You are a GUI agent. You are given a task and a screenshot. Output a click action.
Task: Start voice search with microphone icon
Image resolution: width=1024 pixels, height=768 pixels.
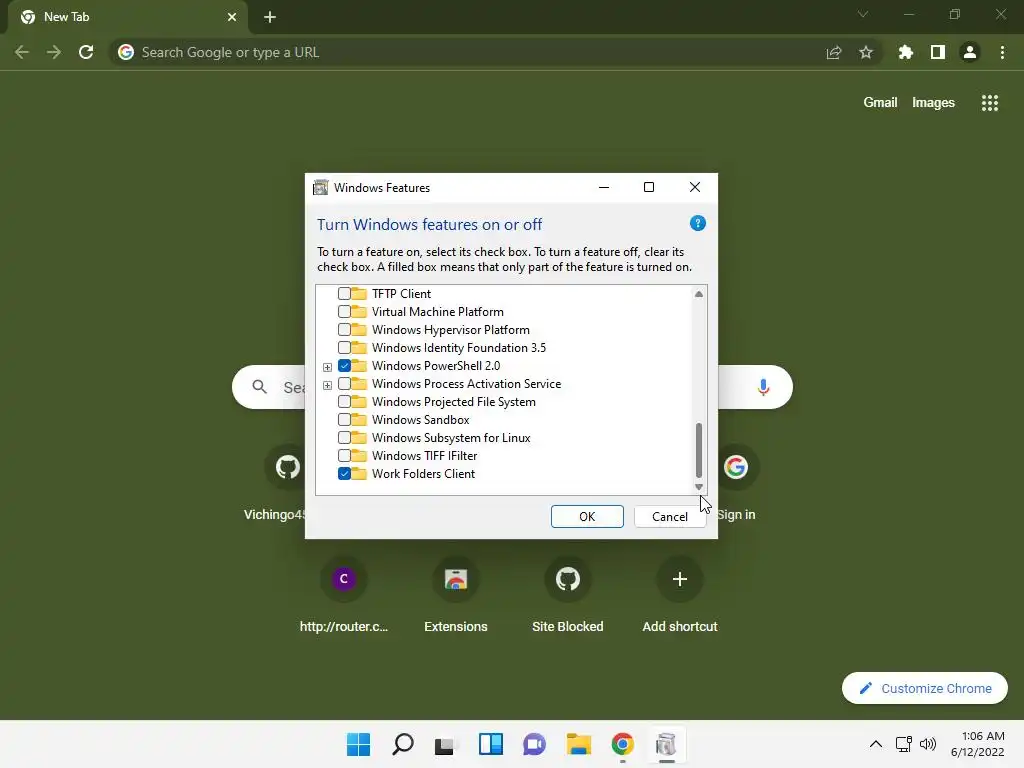pyautogui.click(x=763, y=387)
